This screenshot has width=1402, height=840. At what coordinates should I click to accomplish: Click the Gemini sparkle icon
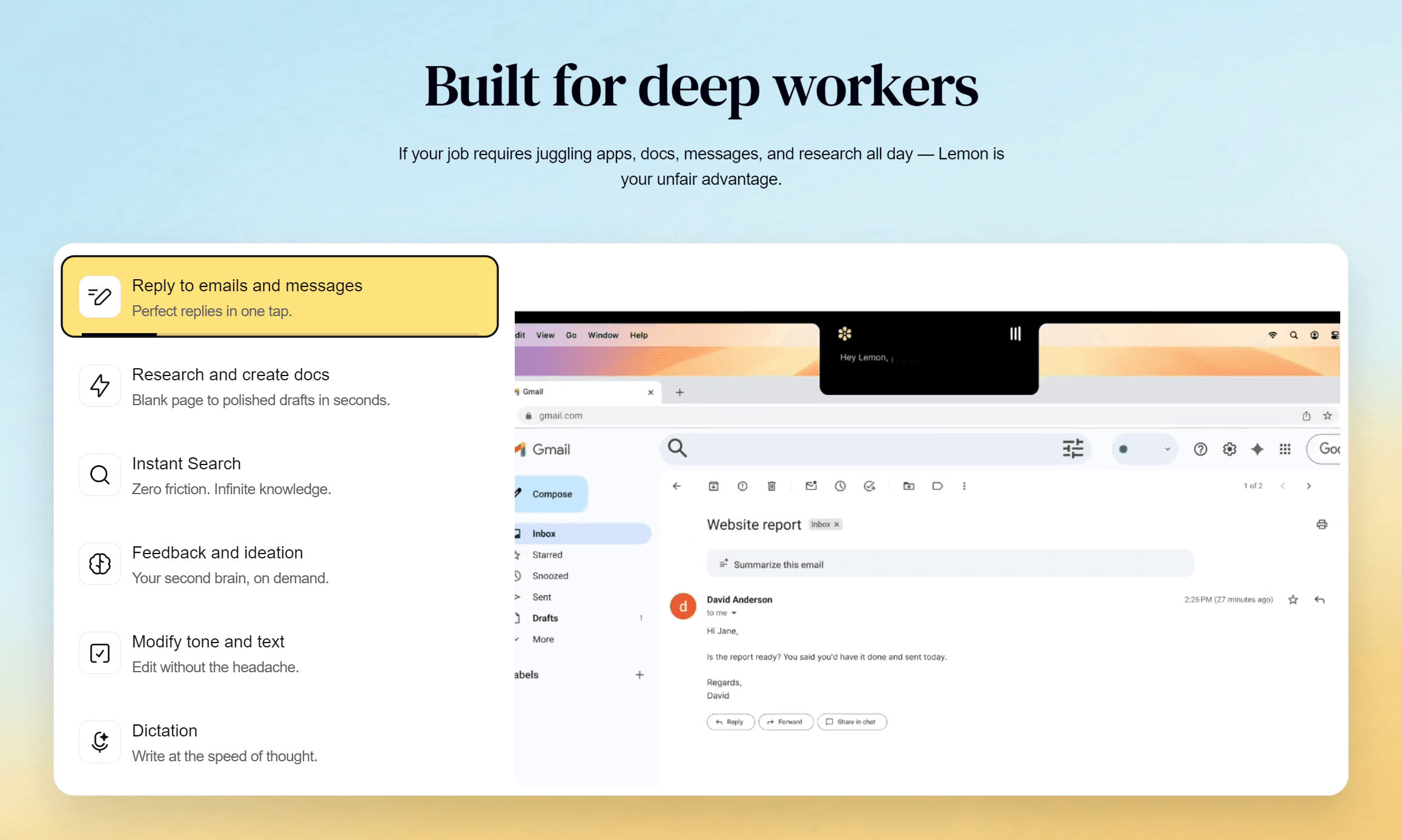tap(1257, 449)
